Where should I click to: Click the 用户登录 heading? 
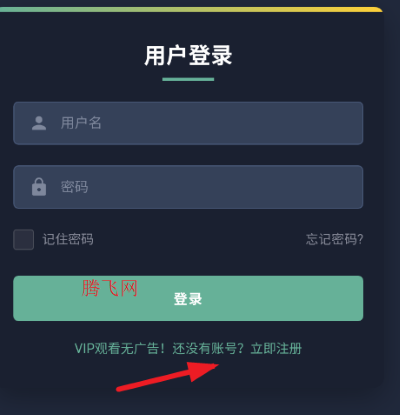coord(188,55)
